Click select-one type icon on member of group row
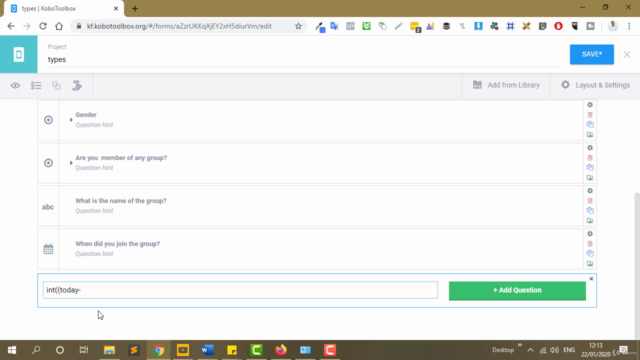The height and width of the screenshot is (360, 640). click(48, 163)
